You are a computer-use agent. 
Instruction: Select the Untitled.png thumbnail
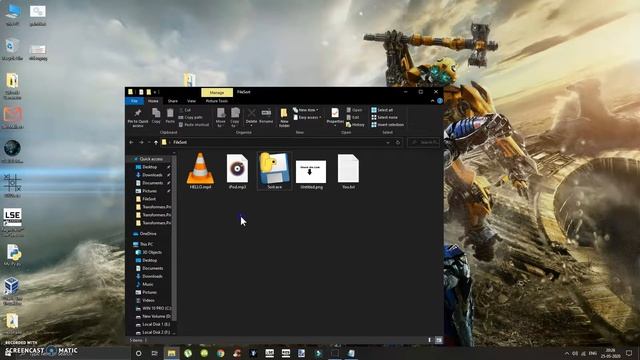[311, 174]
